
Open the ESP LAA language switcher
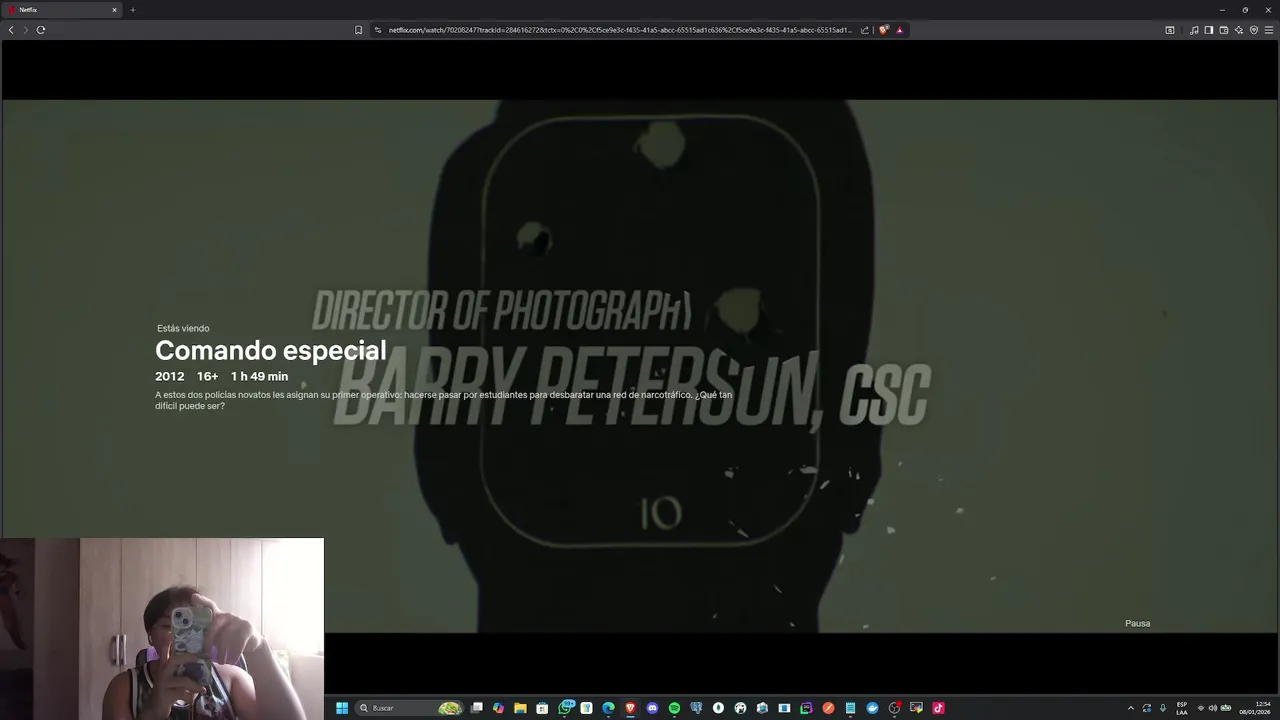tap(1182, 708)
